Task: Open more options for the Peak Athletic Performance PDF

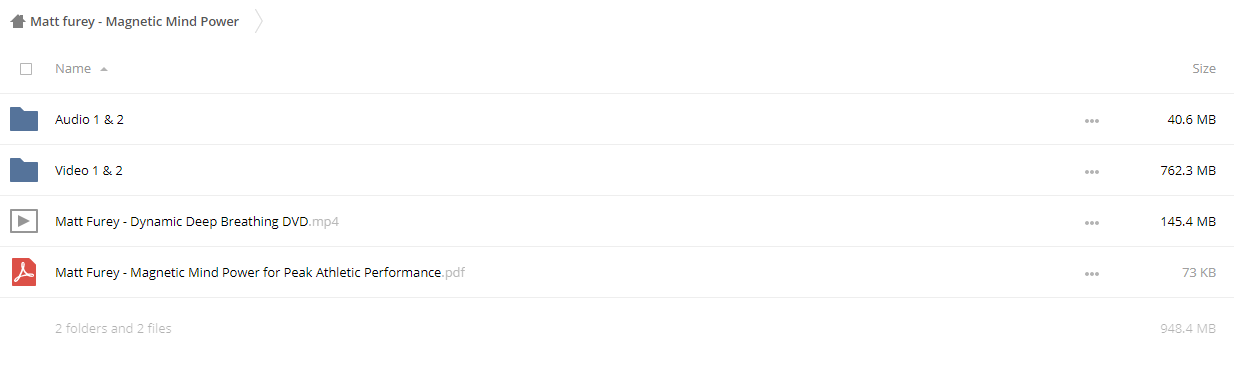Action: [x=1091, y=274]
